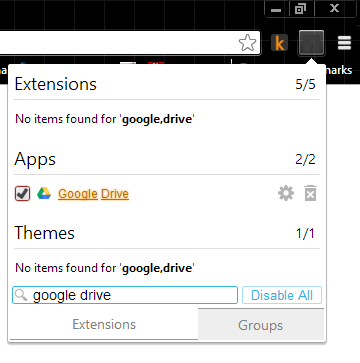Viewport: 360px width, 363px height.
Task: Open the Google Drive app link
Action: tap(93, 194)
